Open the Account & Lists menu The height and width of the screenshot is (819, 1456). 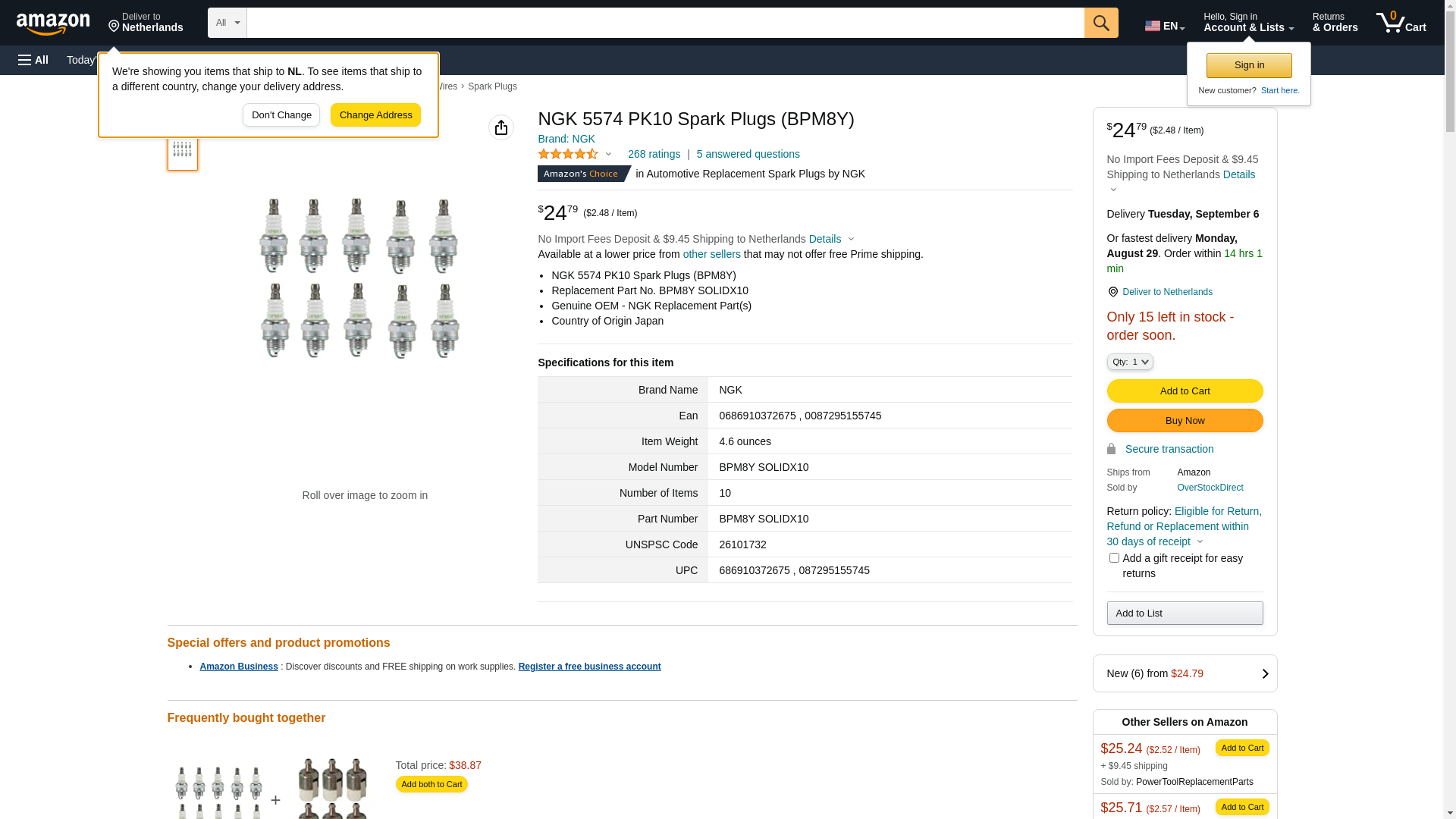(1248, 23)
